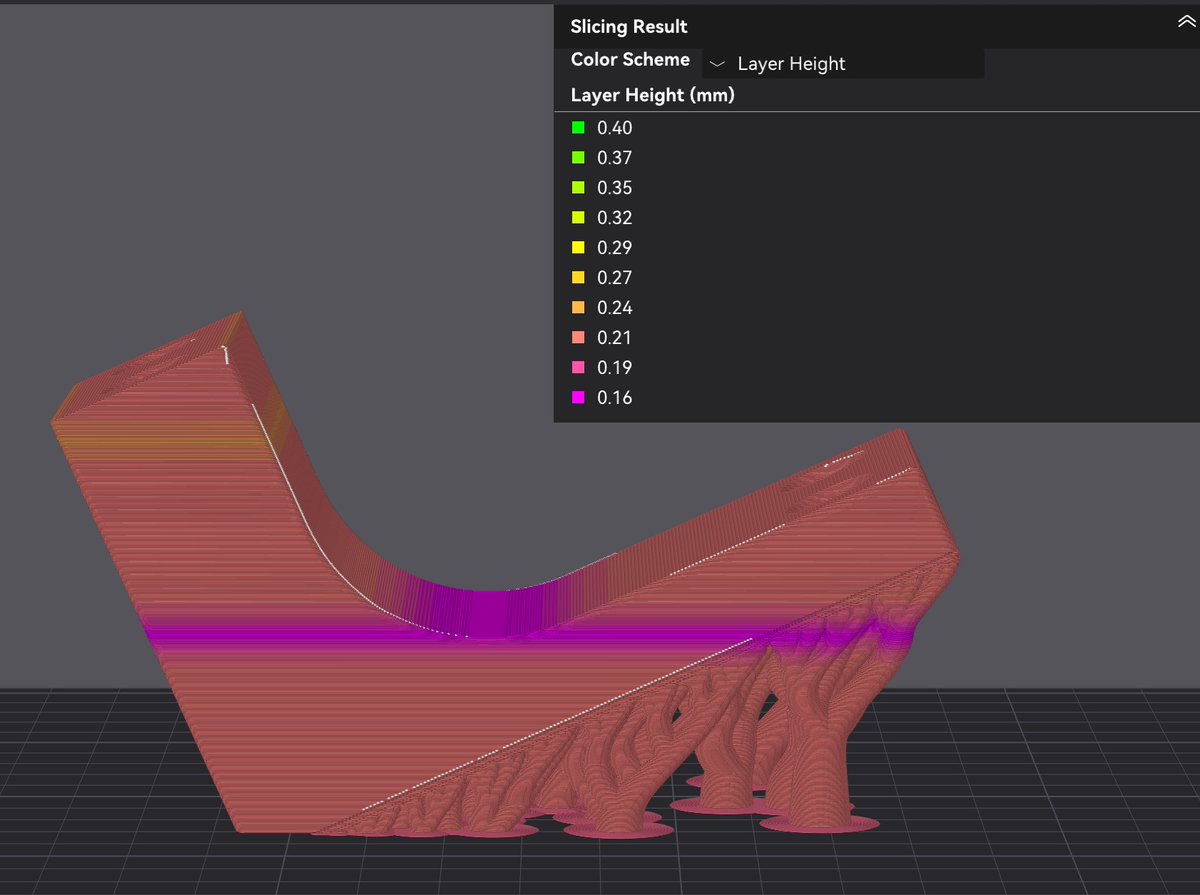Select the 0.19 value text
This screenshot has height=895, width=1200.
[614, 368]
